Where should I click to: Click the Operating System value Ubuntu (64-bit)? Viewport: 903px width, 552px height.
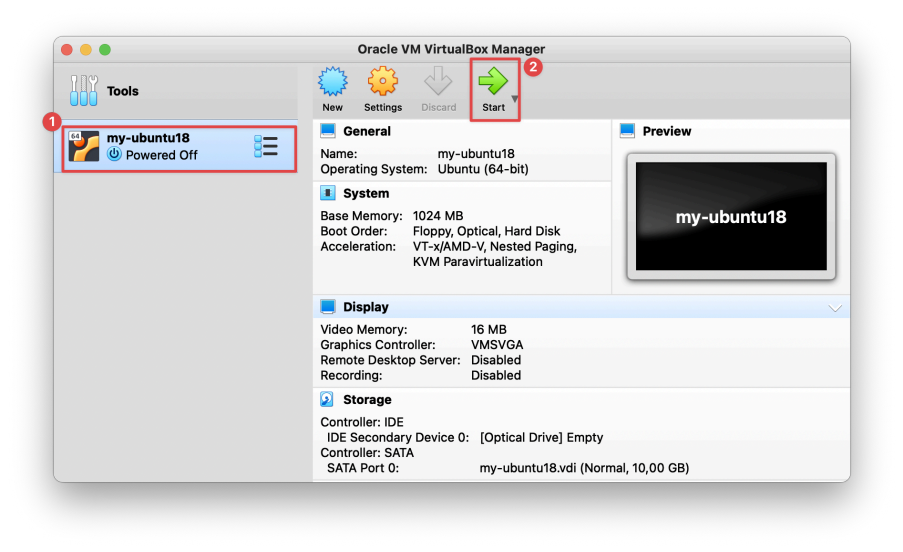483,169
